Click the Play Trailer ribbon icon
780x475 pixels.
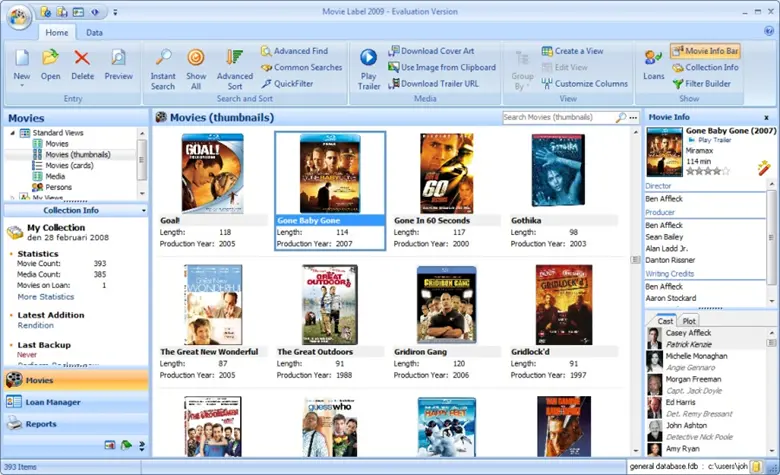click(369, 65)
